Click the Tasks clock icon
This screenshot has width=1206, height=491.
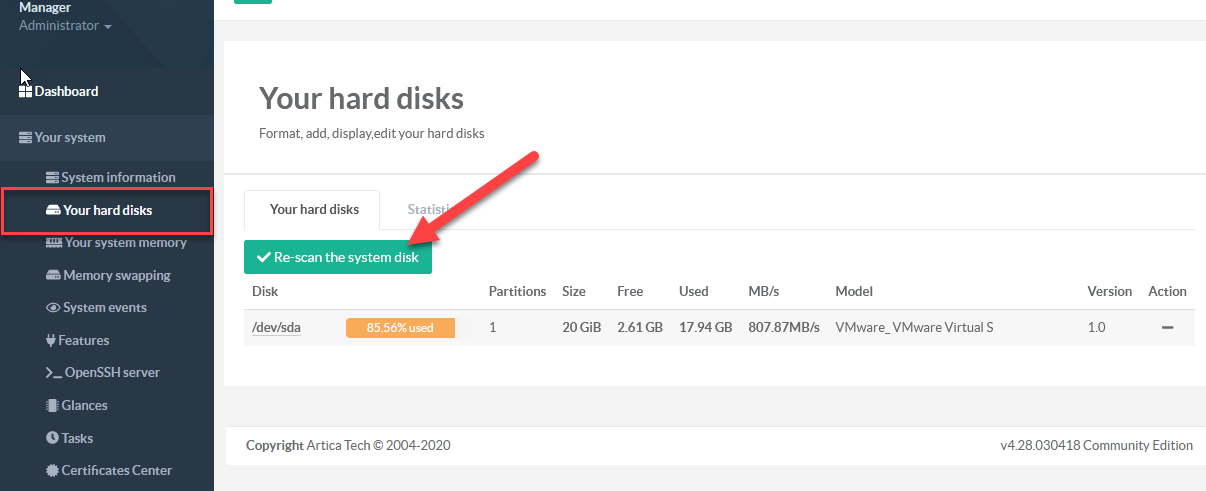tap(53, 438)
